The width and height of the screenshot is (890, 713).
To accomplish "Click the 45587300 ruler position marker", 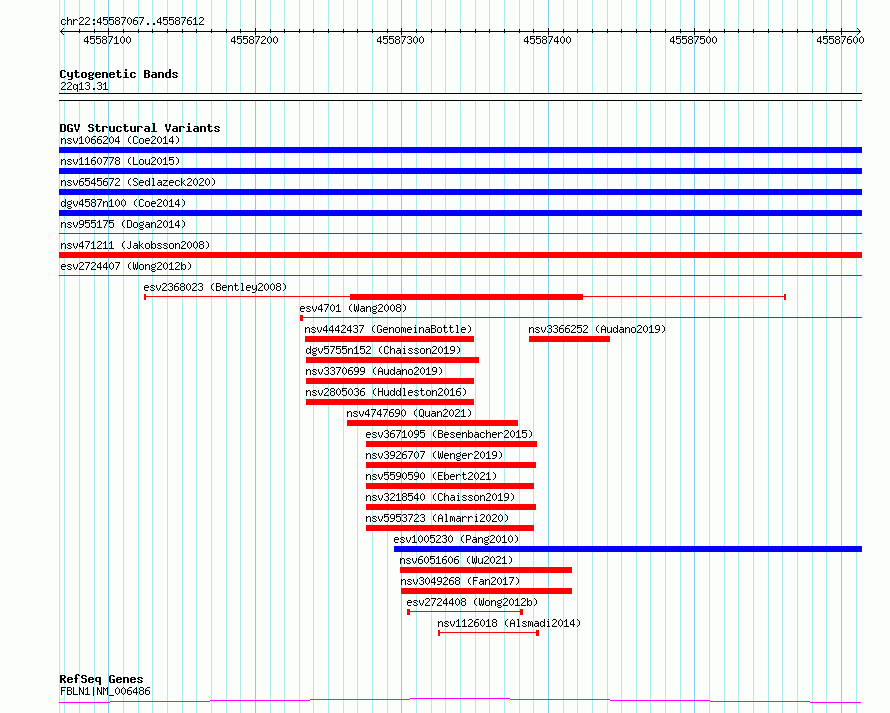I will coord(400,40).
